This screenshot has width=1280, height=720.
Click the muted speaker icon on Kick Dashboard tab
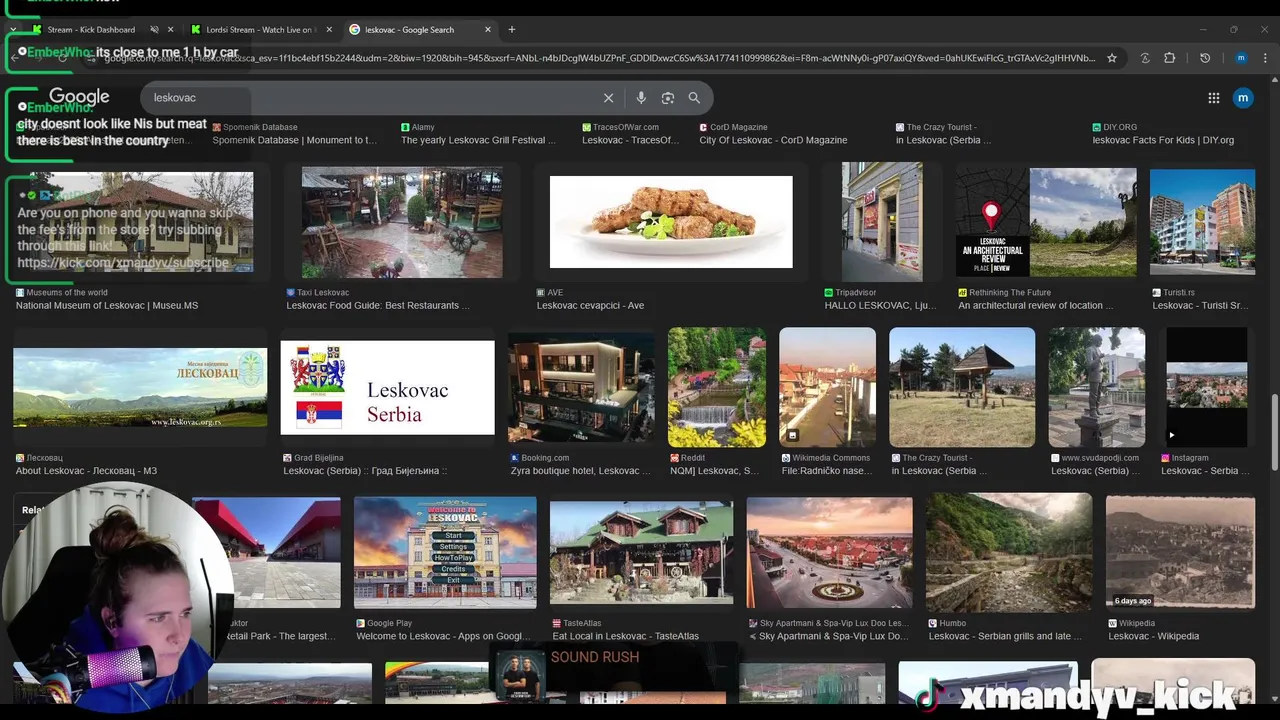(x=154, y=30)
